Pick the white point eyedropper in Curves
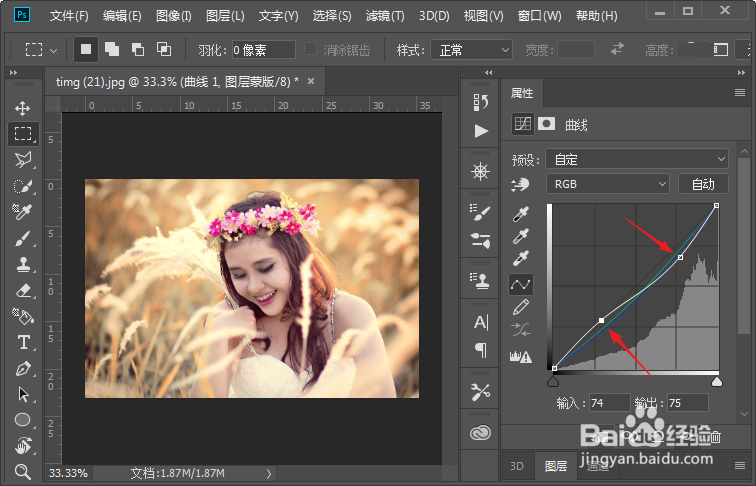The image size is (756, 486). [521, 258]
